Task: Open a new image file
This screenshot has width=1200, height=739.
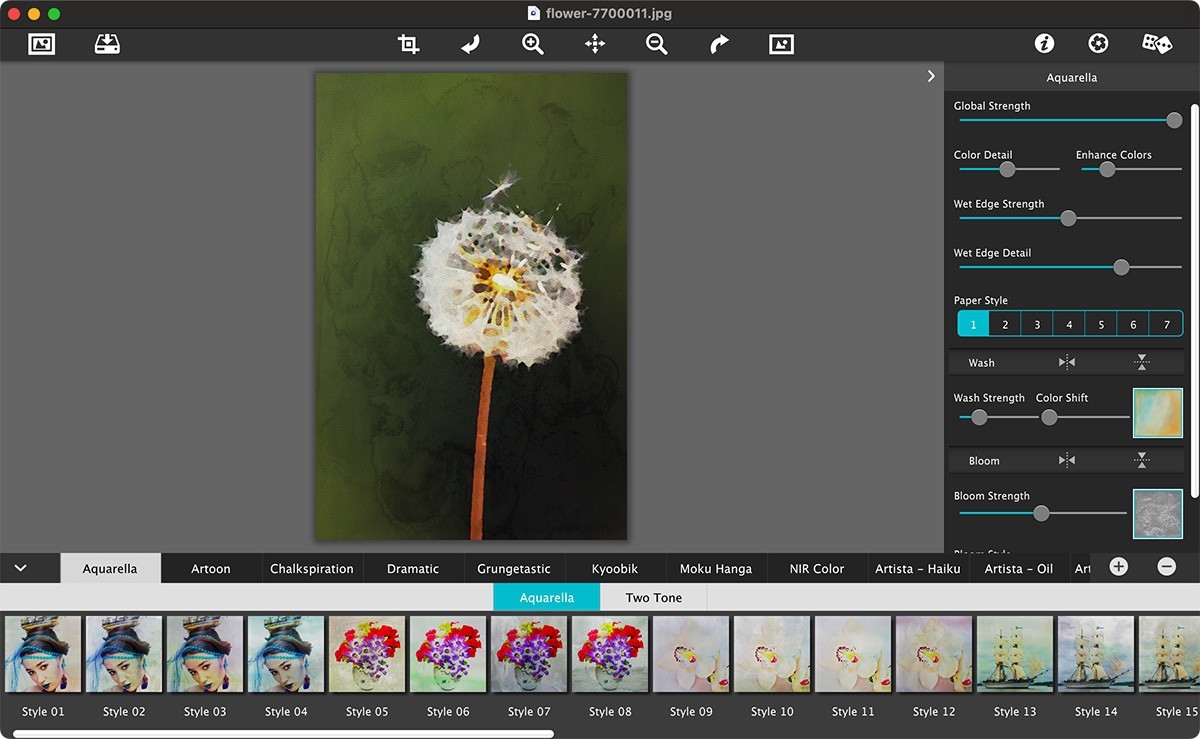Action: coord(41,43)
